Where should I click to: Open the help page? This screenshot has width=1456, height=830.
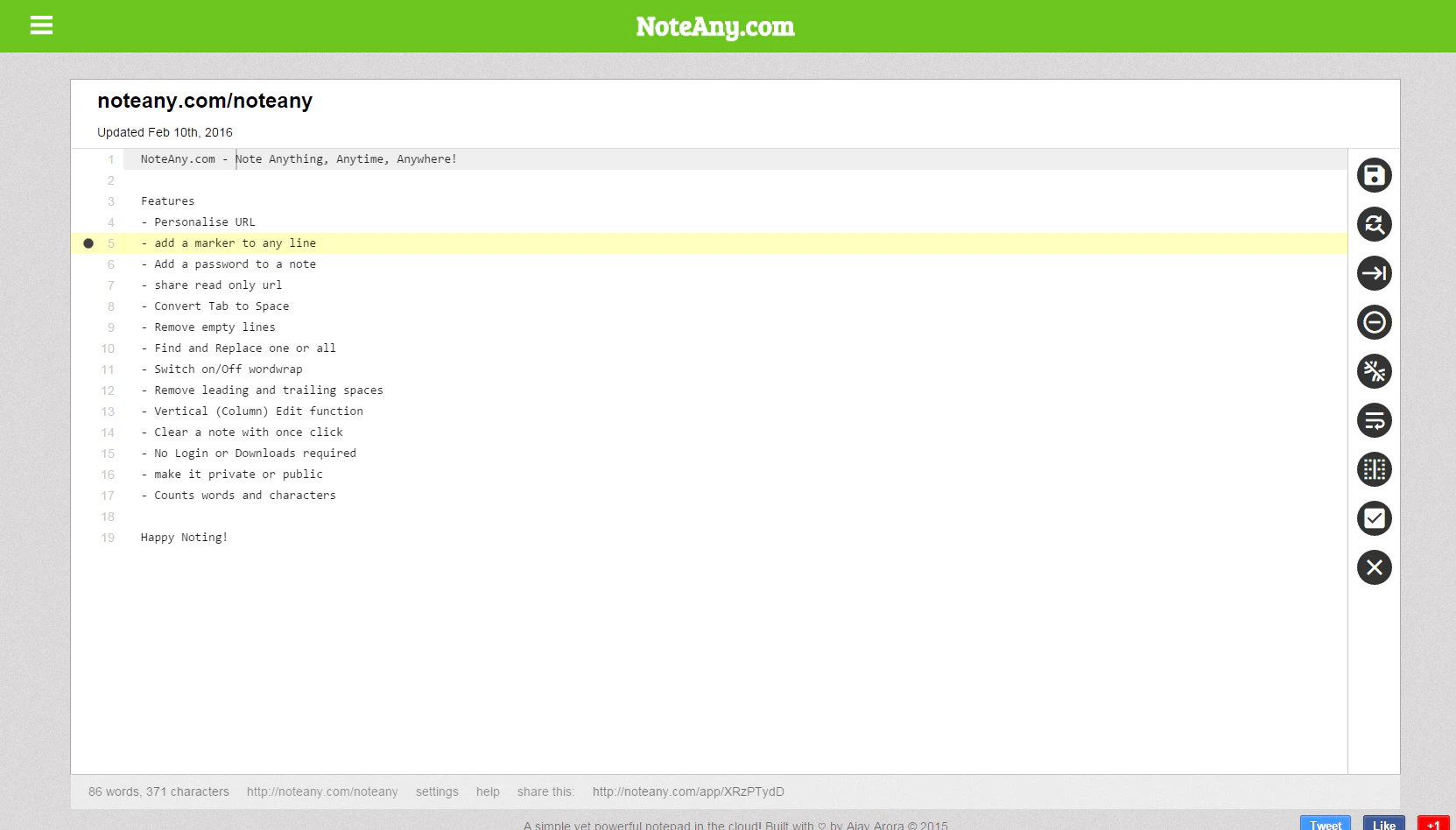pos(487,791)
